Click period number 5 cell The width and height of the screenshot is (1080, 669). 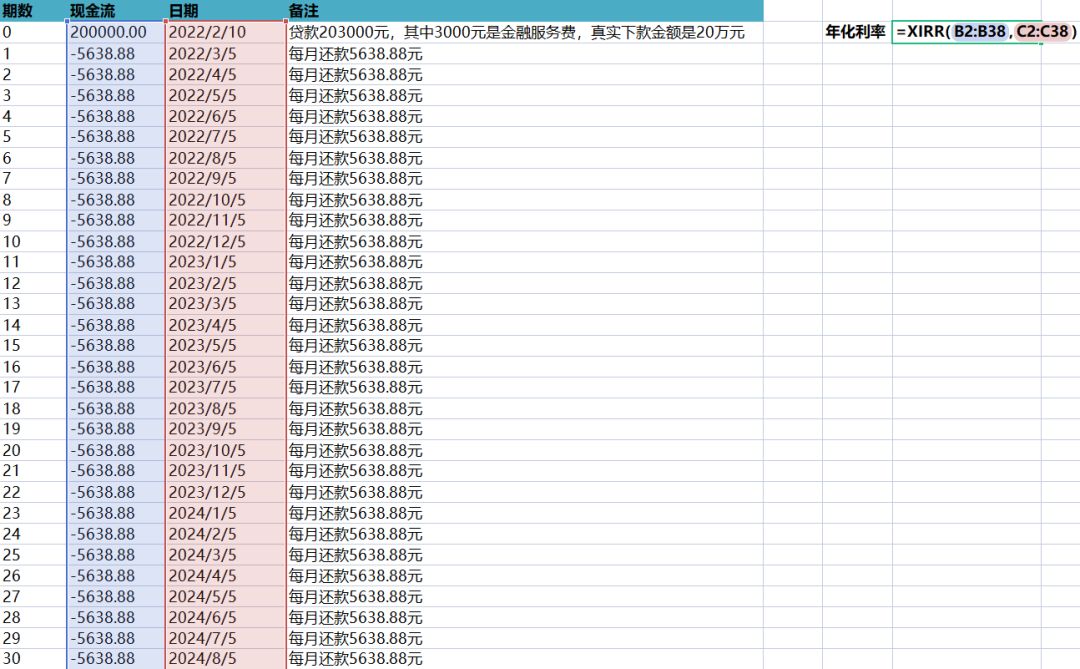point(33,136)
